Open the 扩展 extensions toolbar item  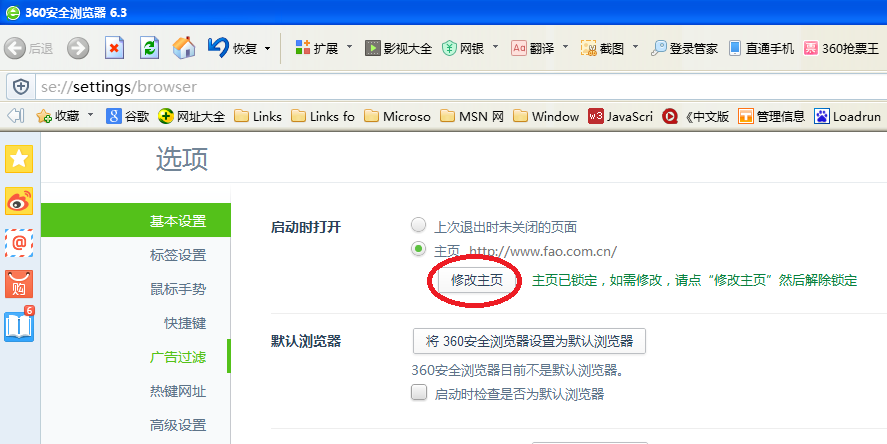point(316,49)
